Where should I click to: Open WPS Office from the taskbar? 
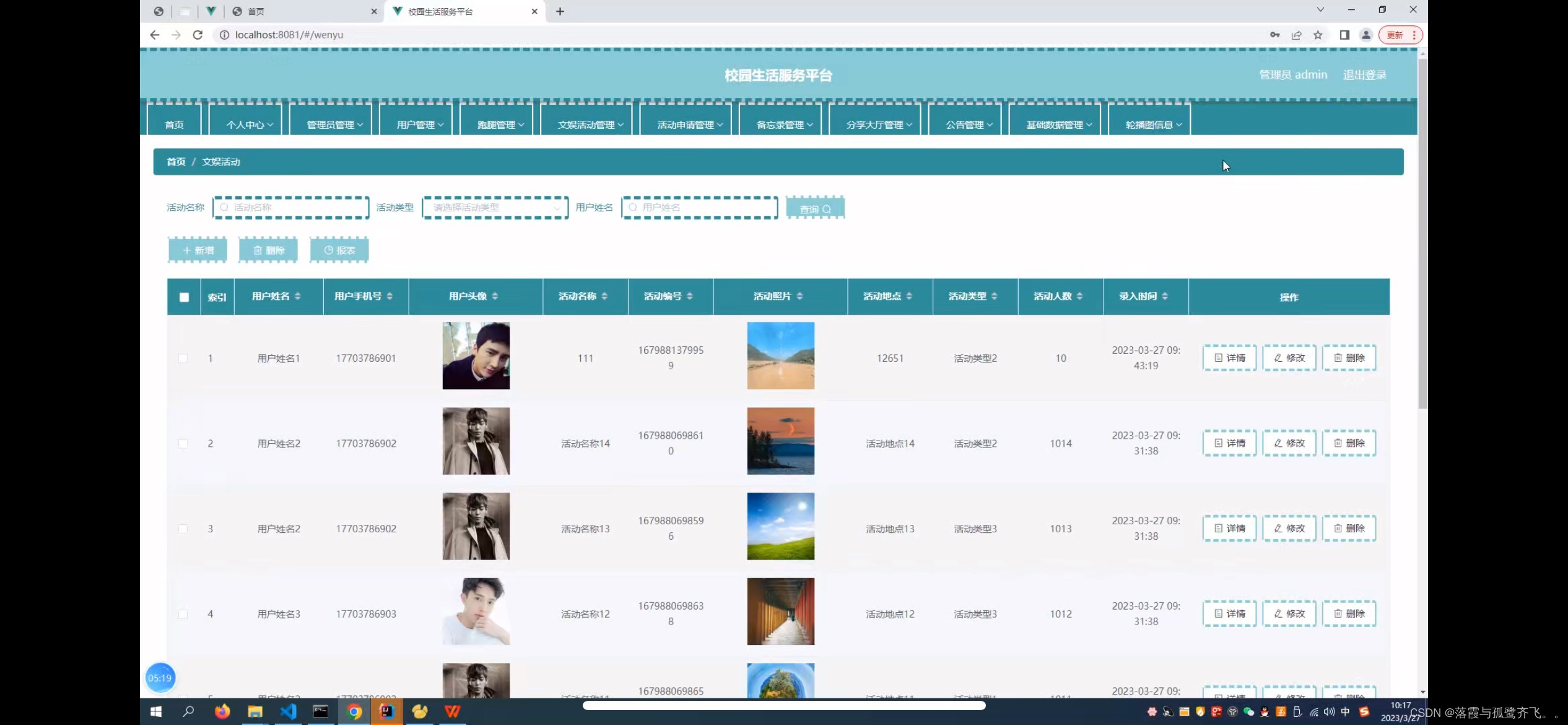453,711
